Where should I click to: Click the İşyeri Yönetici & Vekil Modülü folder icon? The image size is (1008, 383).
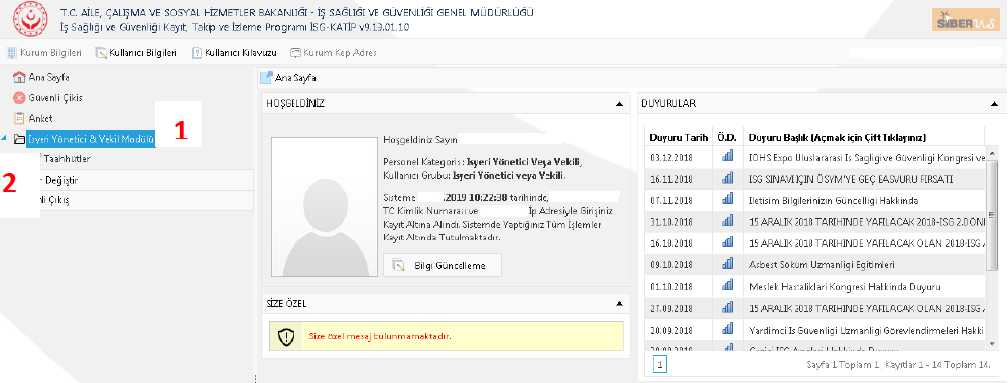pyautogui.click(x=19, y=138)
